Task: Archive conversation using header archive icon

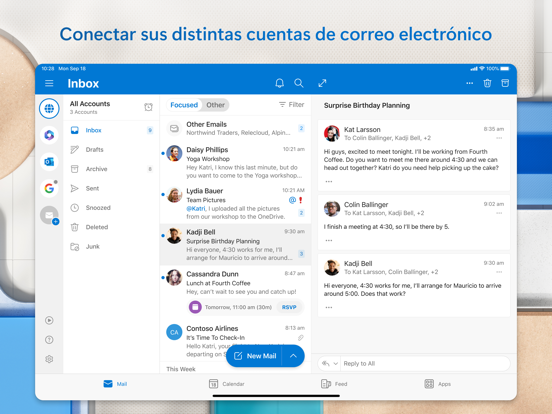Action: pos(505,83)
